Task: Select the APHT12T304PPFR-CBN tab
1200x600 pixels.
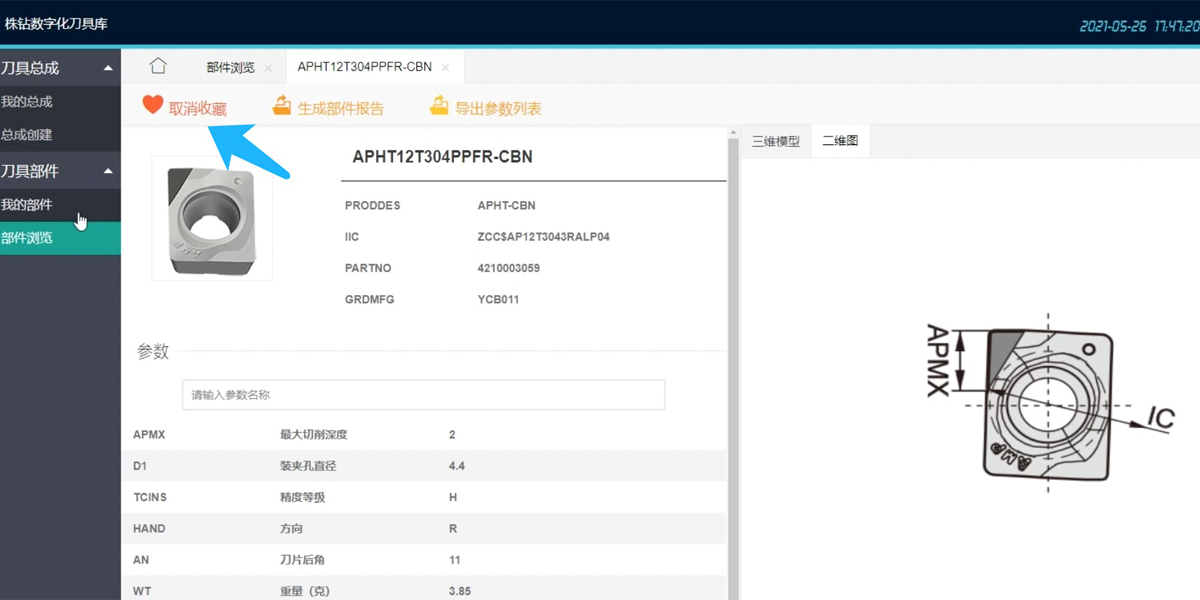Action: pyautogui.click(x=364, y=66)
